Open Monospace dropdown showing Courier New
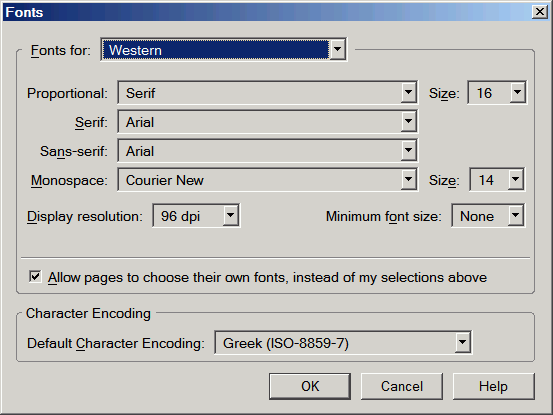553x415 pixels. coord(268,180)
